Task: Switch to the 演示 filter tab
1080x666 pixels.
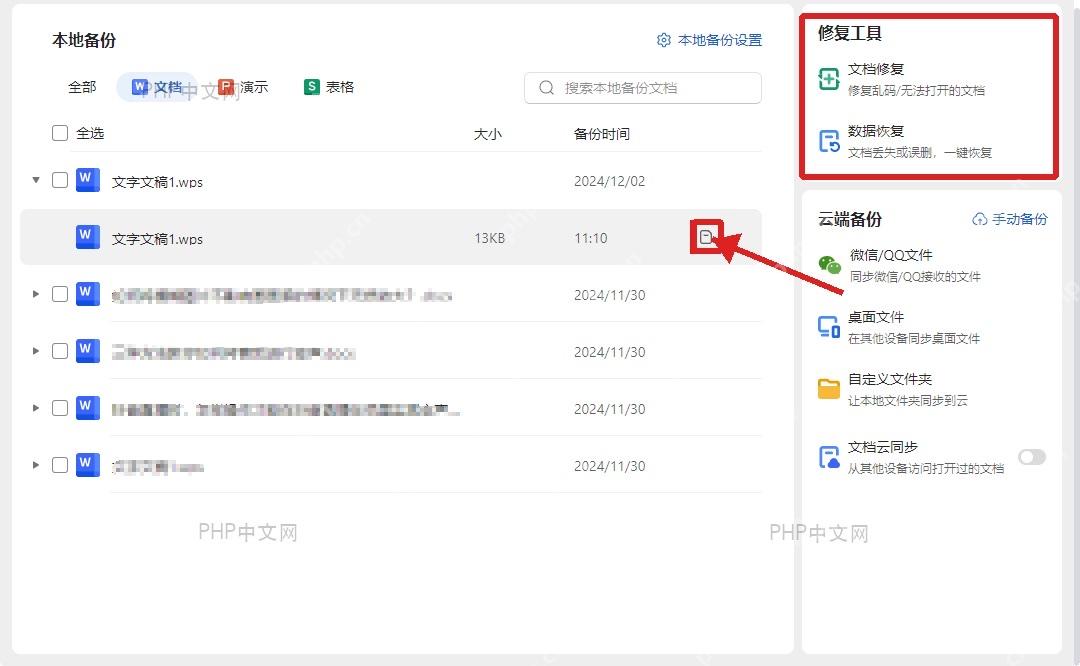Action: pyautogui.click(x=242, y=87)
